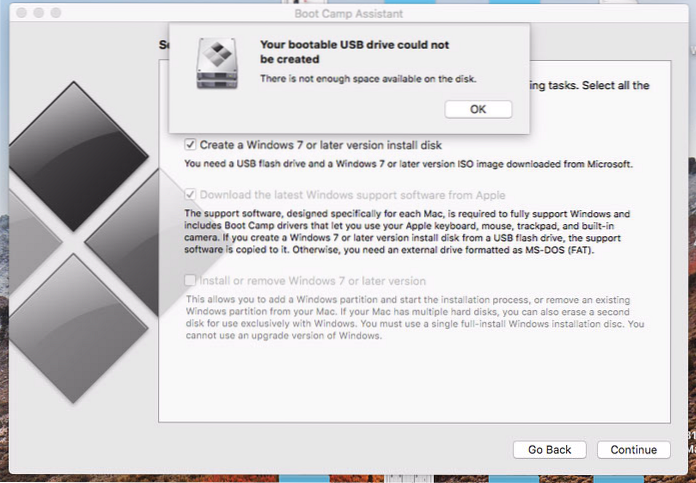The image size is (696, 483).
Task: Click 'Your bootable USB drive could not be created' heading
Action: (x=354, y=52)
